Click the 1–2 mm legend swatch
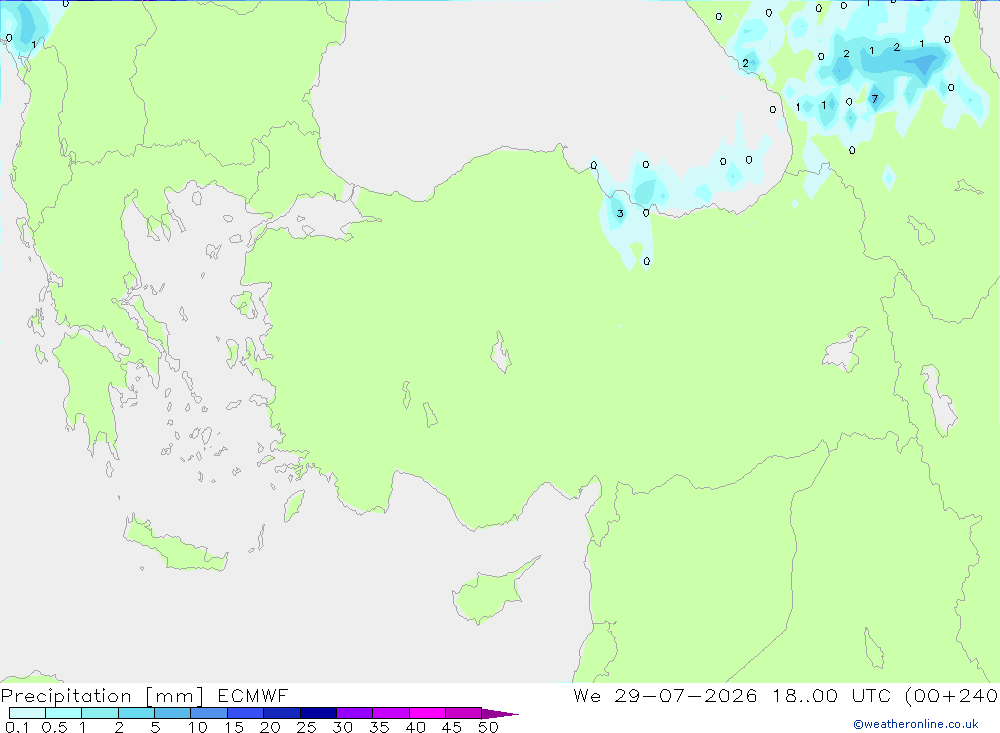1000x733 pixels. 100,713
